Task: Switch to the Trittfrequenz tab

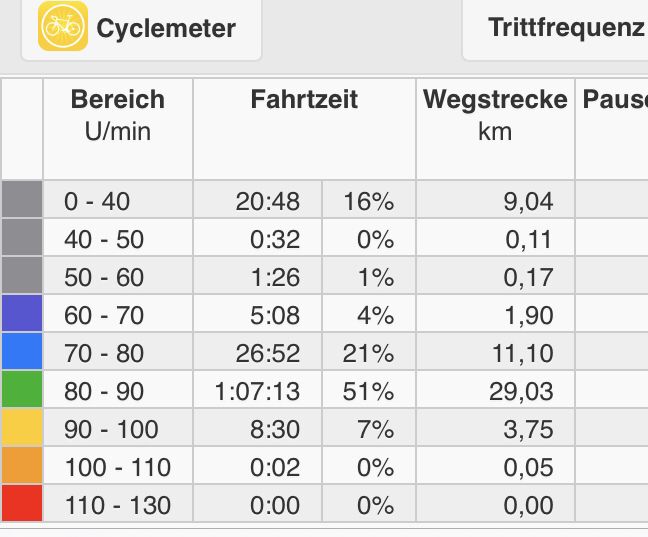Action: tap(555, 29)
